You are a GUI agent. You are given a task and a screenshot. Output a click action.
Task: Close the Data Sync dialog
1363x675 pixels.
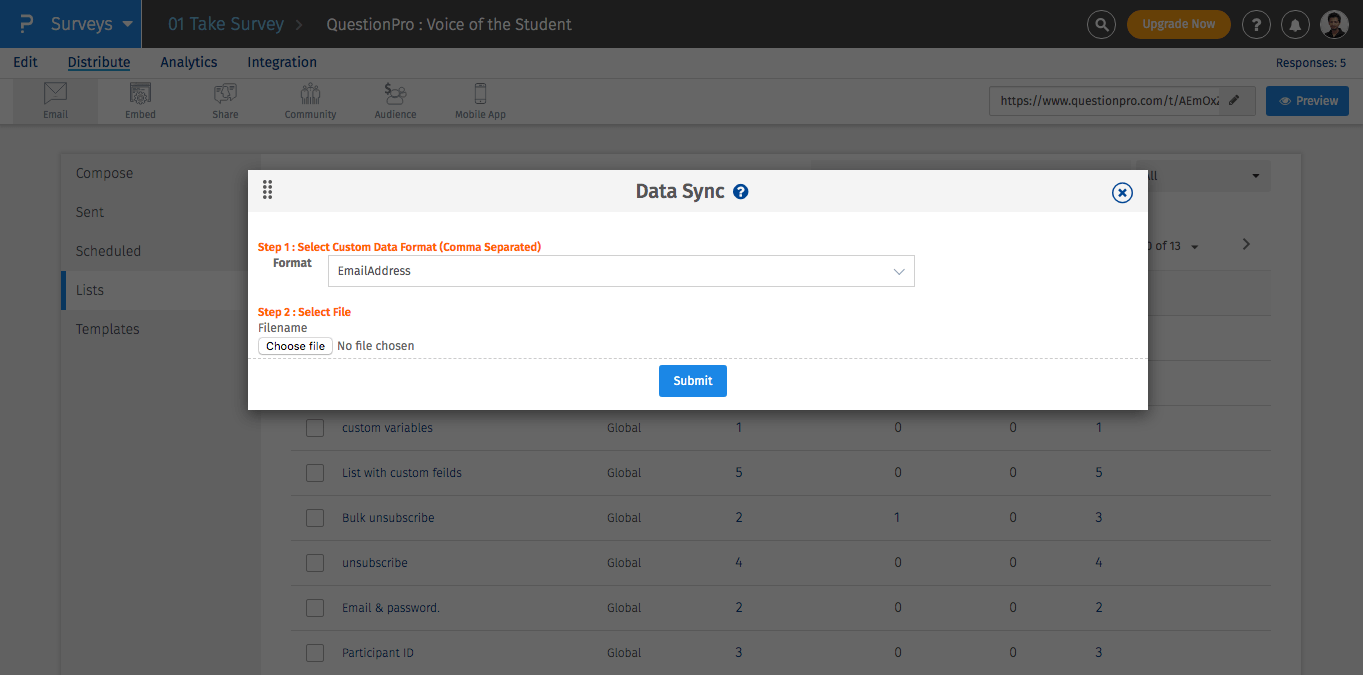tap(1122, 193)
